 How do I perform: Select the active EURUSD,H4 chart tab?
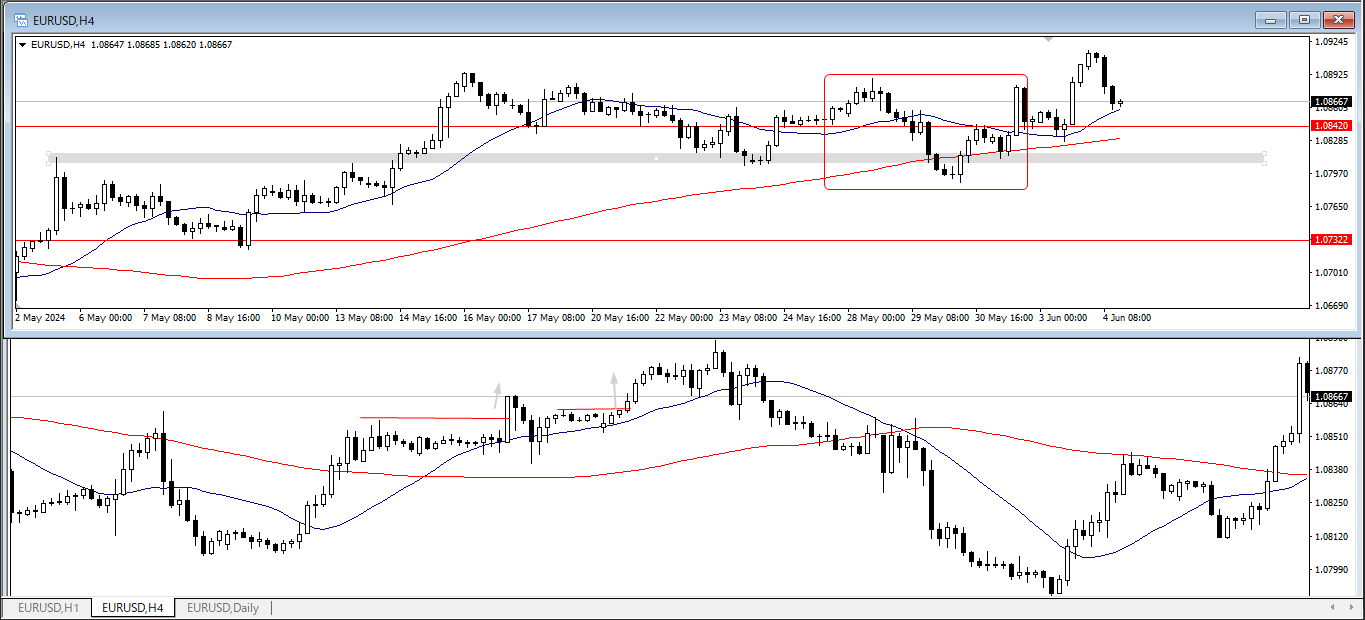133,608
